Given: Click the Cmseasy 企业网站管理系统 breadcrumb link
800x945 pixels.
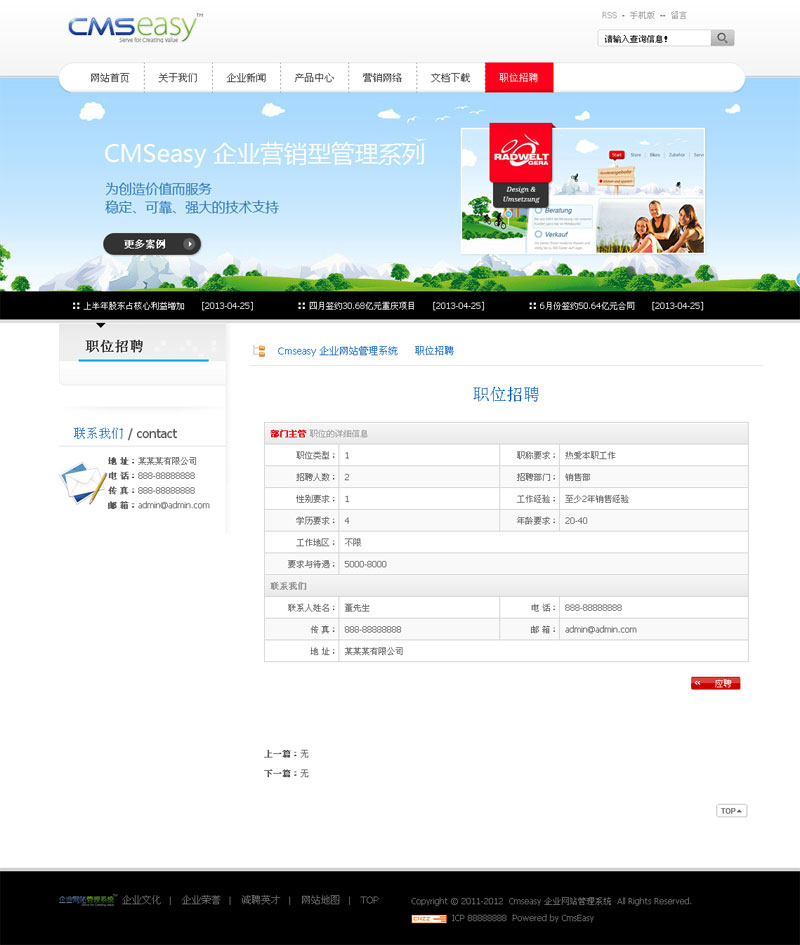Looking at the screenshot, I should pos(337,351).
